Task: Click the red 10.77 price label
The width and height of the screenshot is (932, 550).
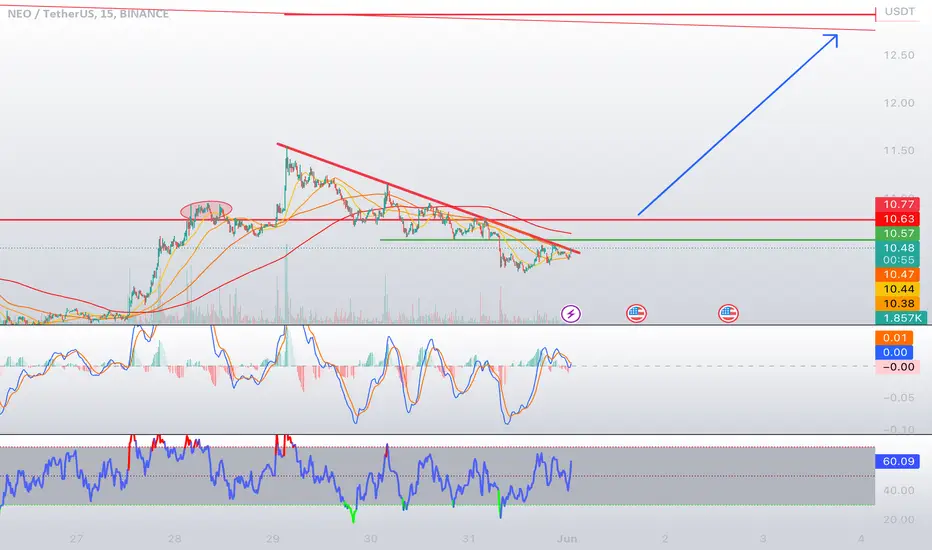Action: (x=898, y=205)
